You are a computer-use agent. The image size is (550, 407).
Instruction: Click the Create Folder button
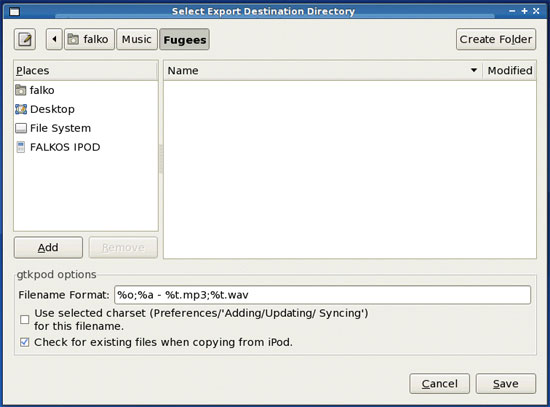click(x=496, y=39)
